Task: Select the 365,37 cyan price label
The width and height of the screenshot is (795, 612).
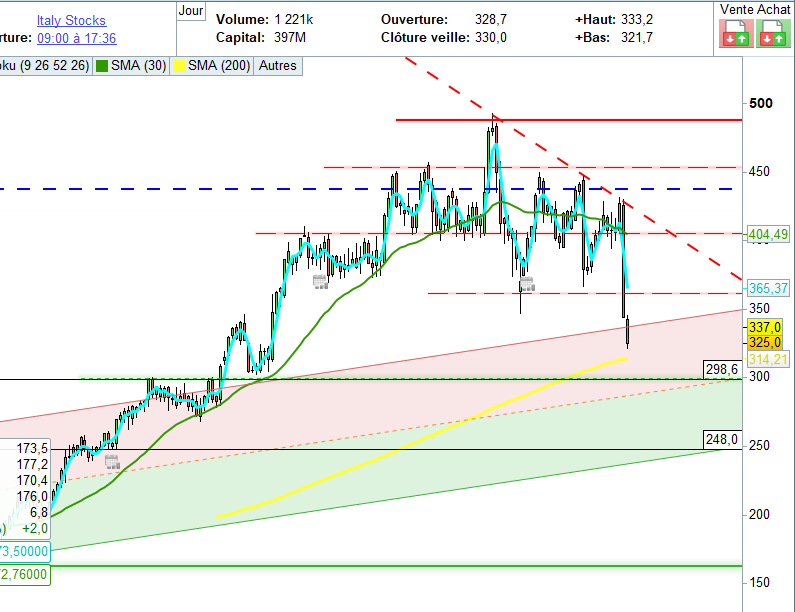Action: (x=769, y=288)
